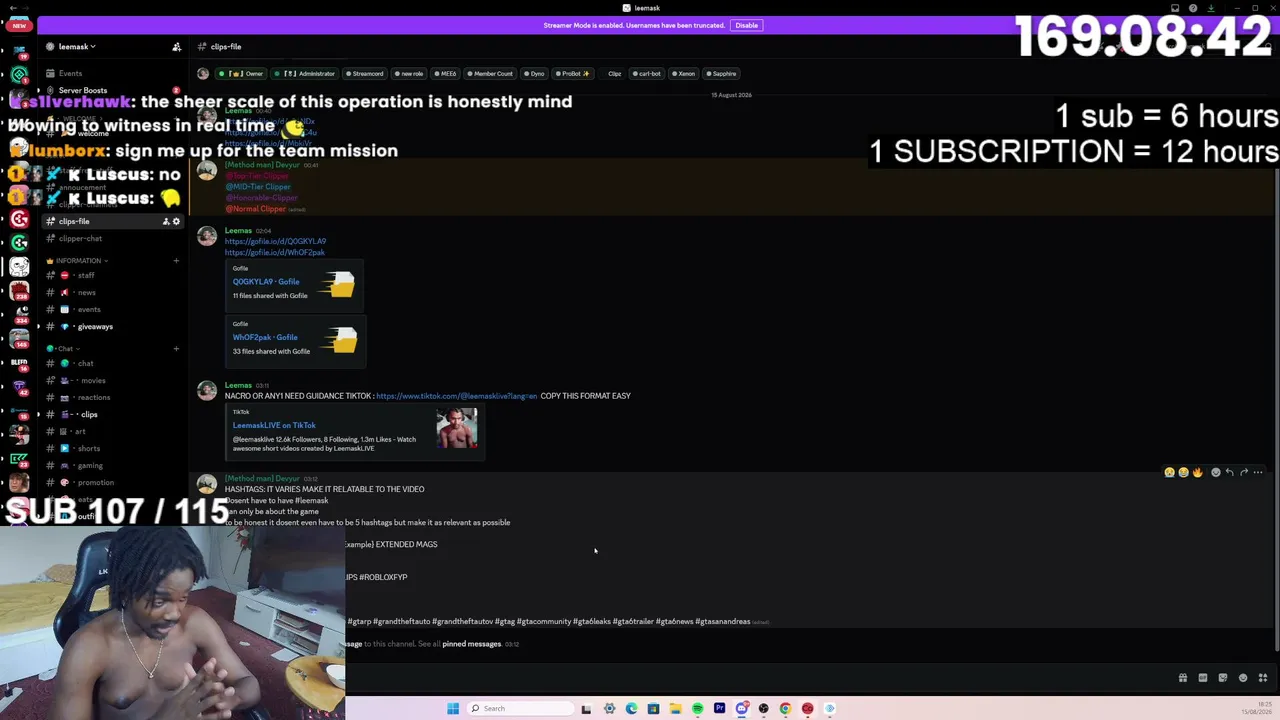The image size is (1280, 720).
Task: Disable Streamer Mode from the banner
Action: [x=747, y=25]
